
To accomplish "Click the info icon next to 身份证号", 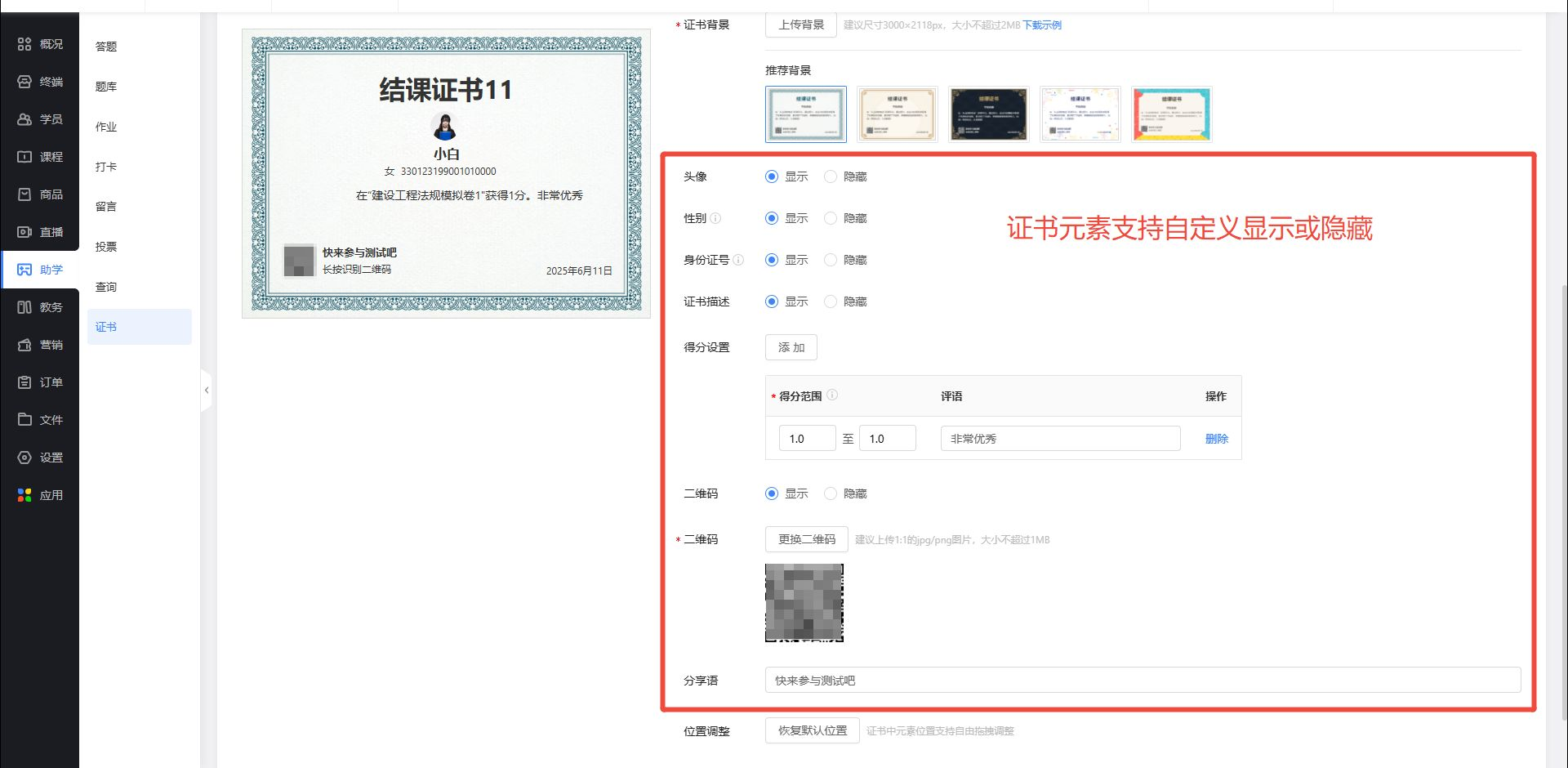I will click(738, 260).
